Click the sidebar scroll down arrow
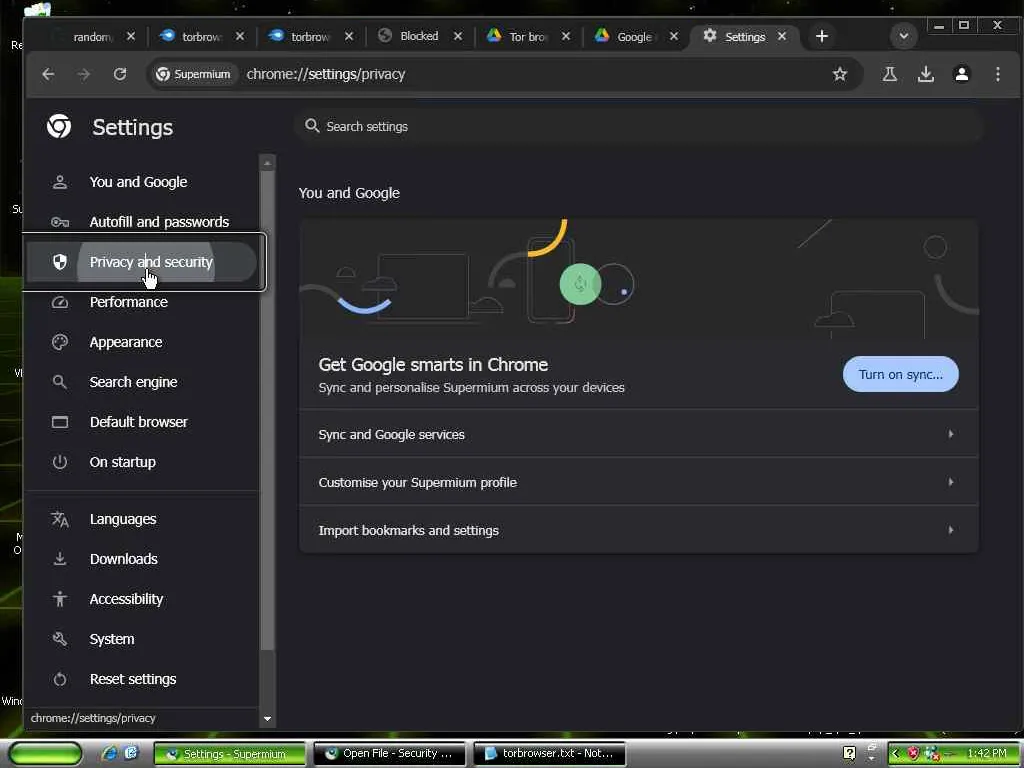 (267, 718)
